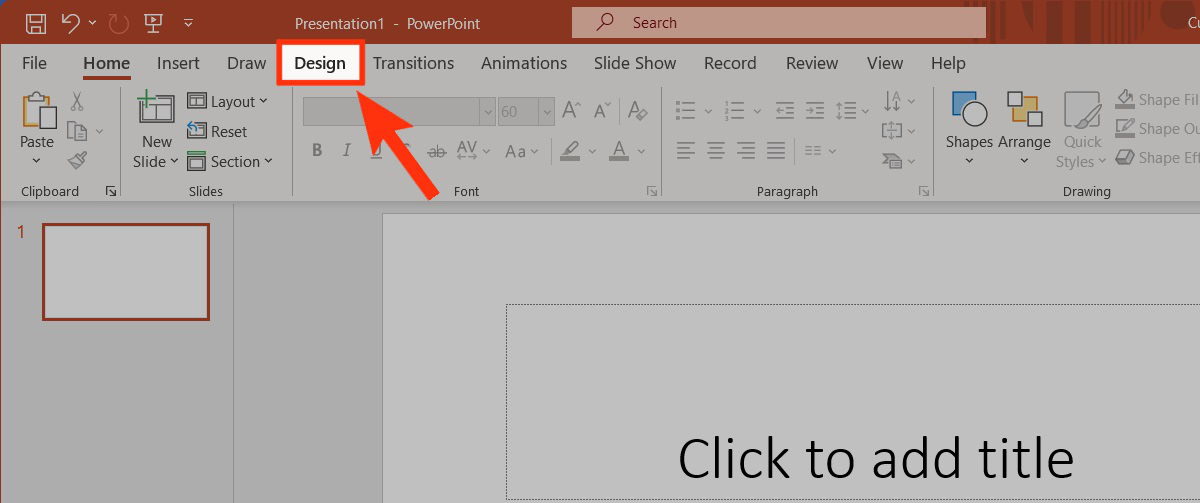
Task: Center the text
Action: (x=715, y=151)
